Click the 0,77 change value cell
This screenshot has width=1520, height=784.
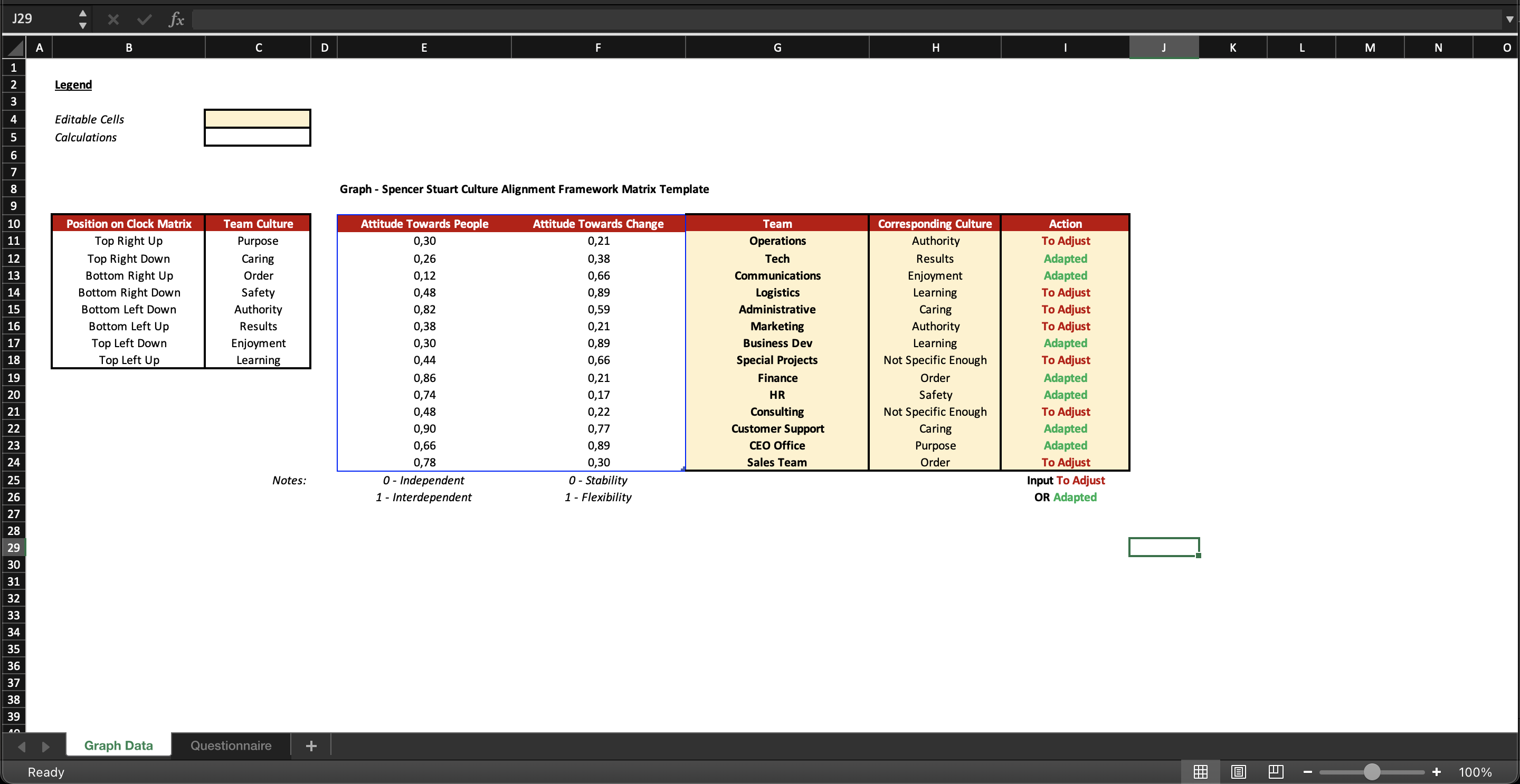[598, 428]
